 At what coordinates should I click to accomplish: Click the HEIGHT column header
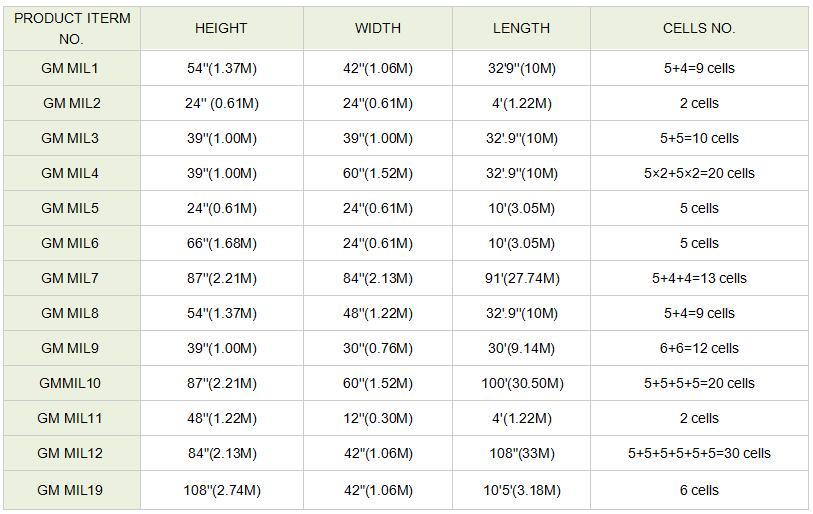pyautogui.click(x=221, y=28)
